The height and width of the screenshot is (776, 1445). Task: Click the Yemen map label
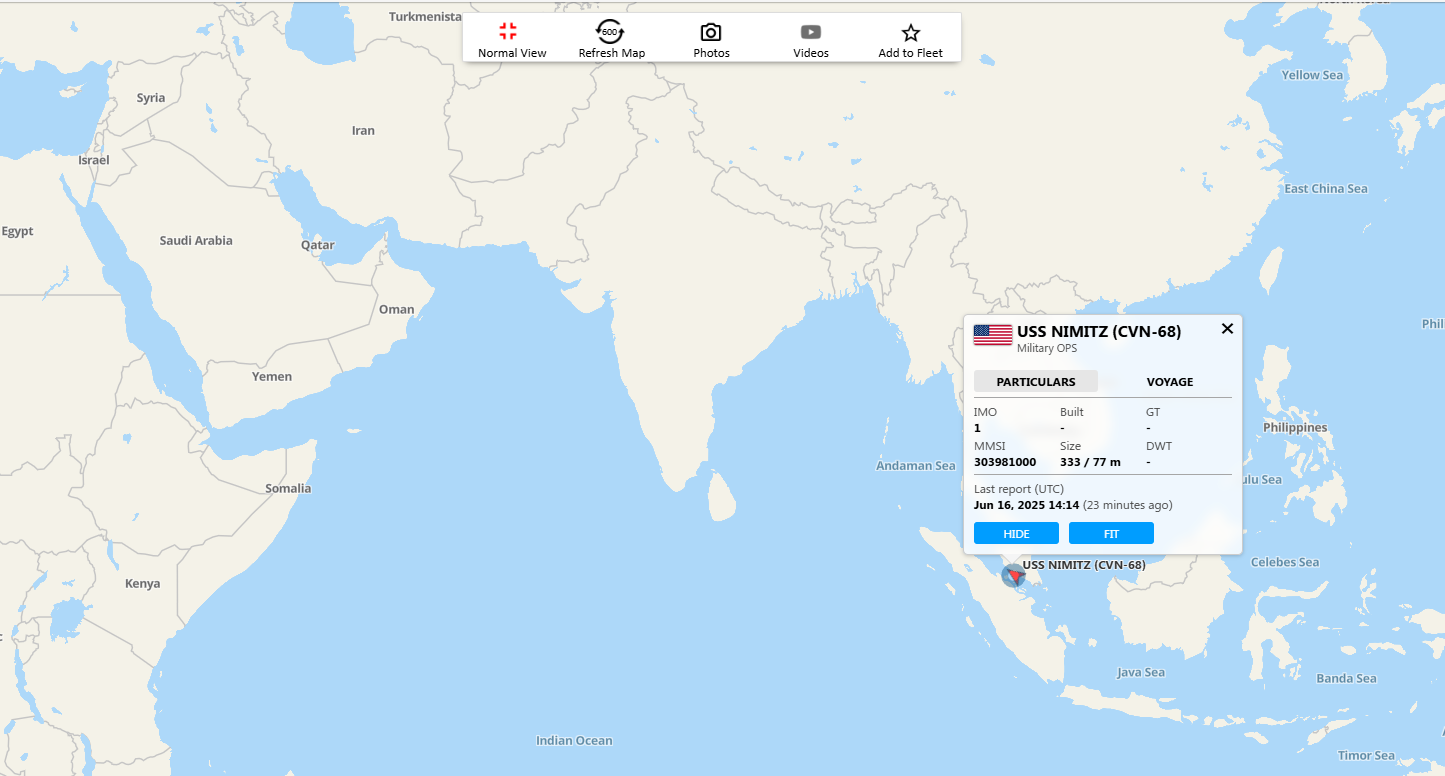[x=272, y=376]
